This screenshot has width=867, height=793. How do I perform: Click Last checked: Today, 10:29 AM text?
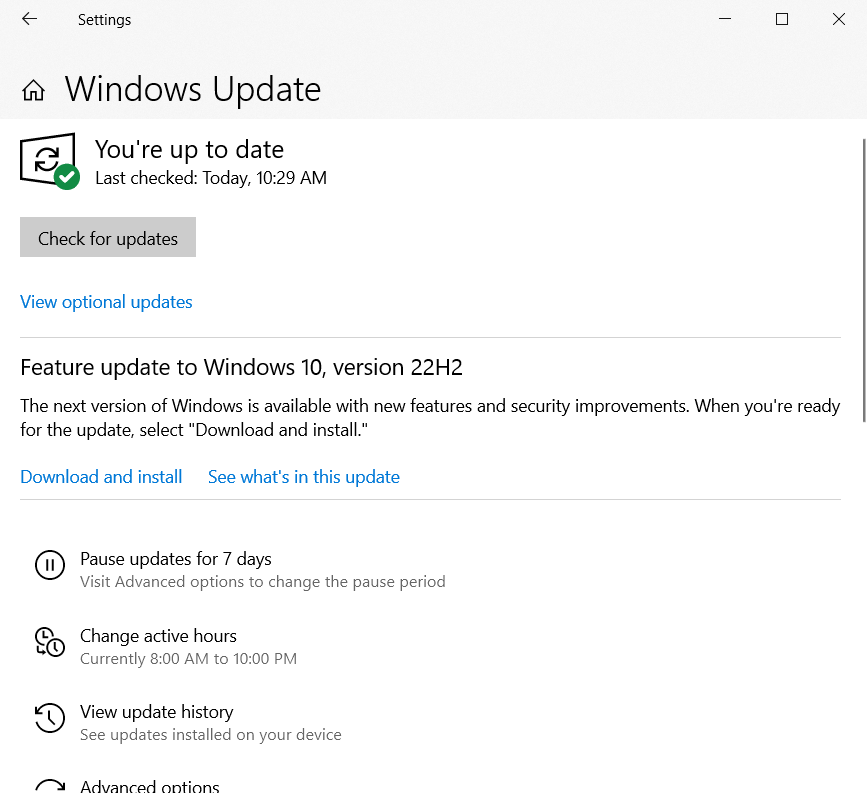211,178
